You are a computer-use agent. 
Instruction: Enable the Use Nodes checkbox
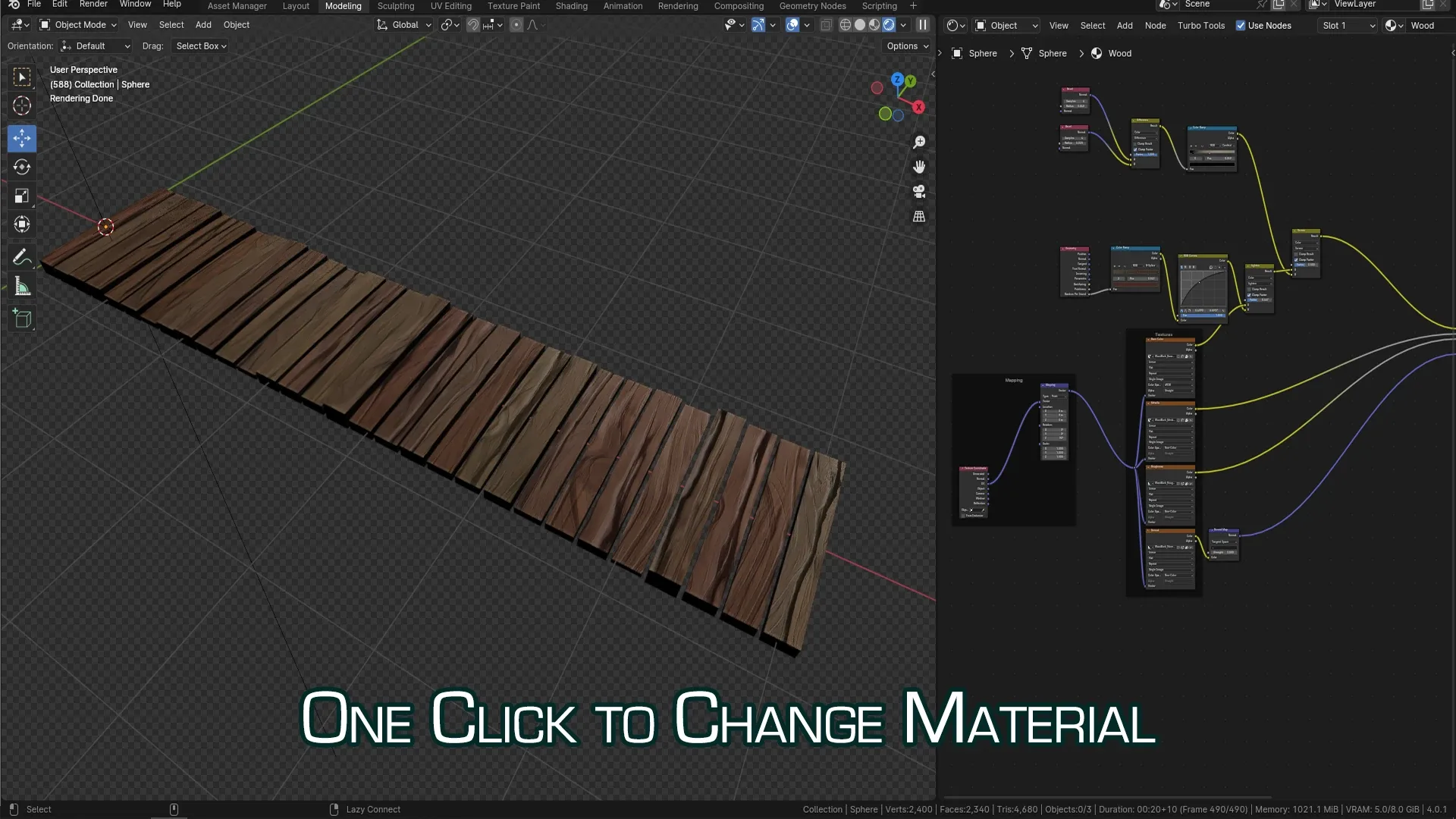[x=1241, y=25]
